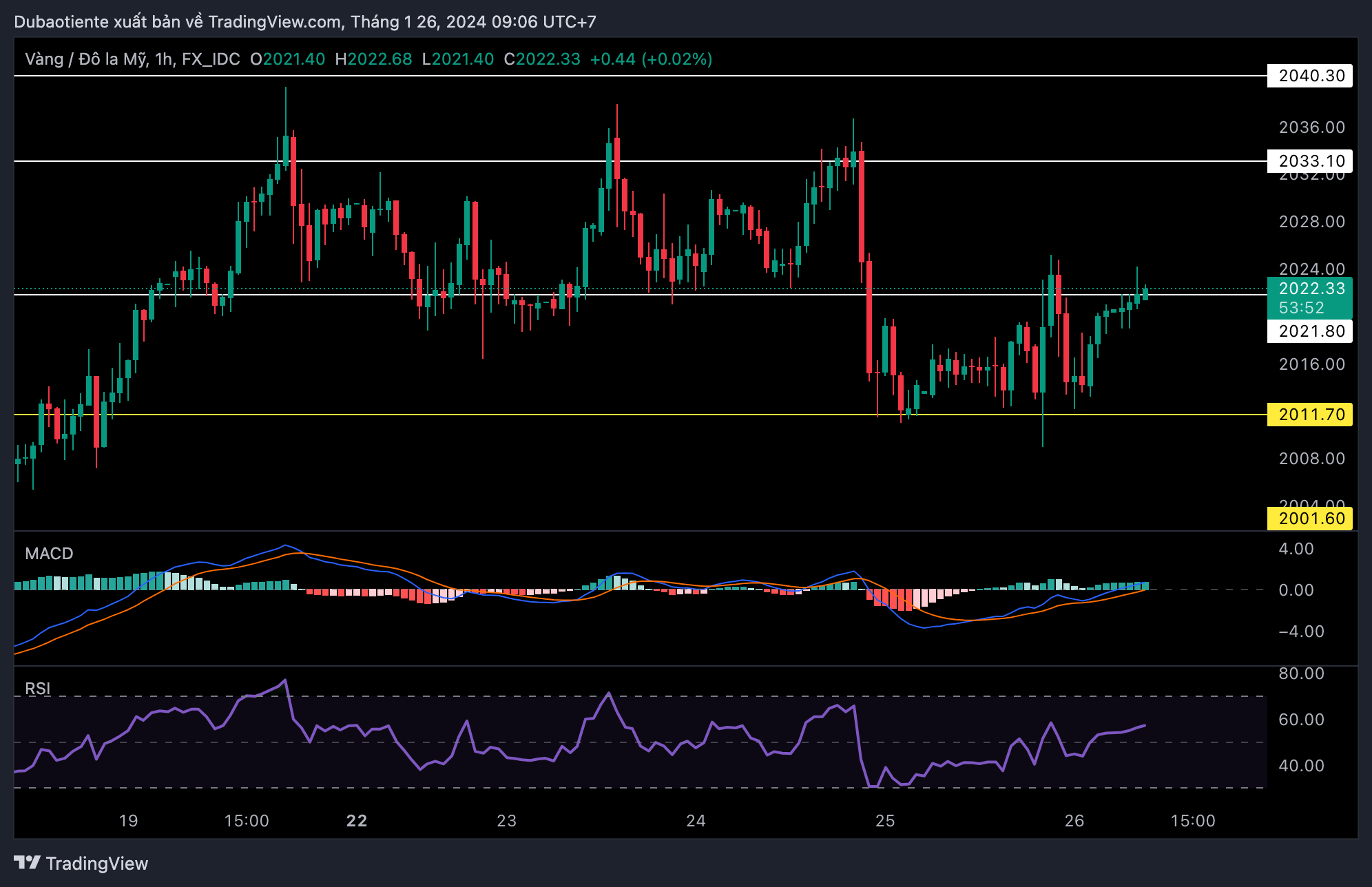1372x887 pixels.
Task: Select the yellow 2011.70 price label
Action: coord(1310,415)
